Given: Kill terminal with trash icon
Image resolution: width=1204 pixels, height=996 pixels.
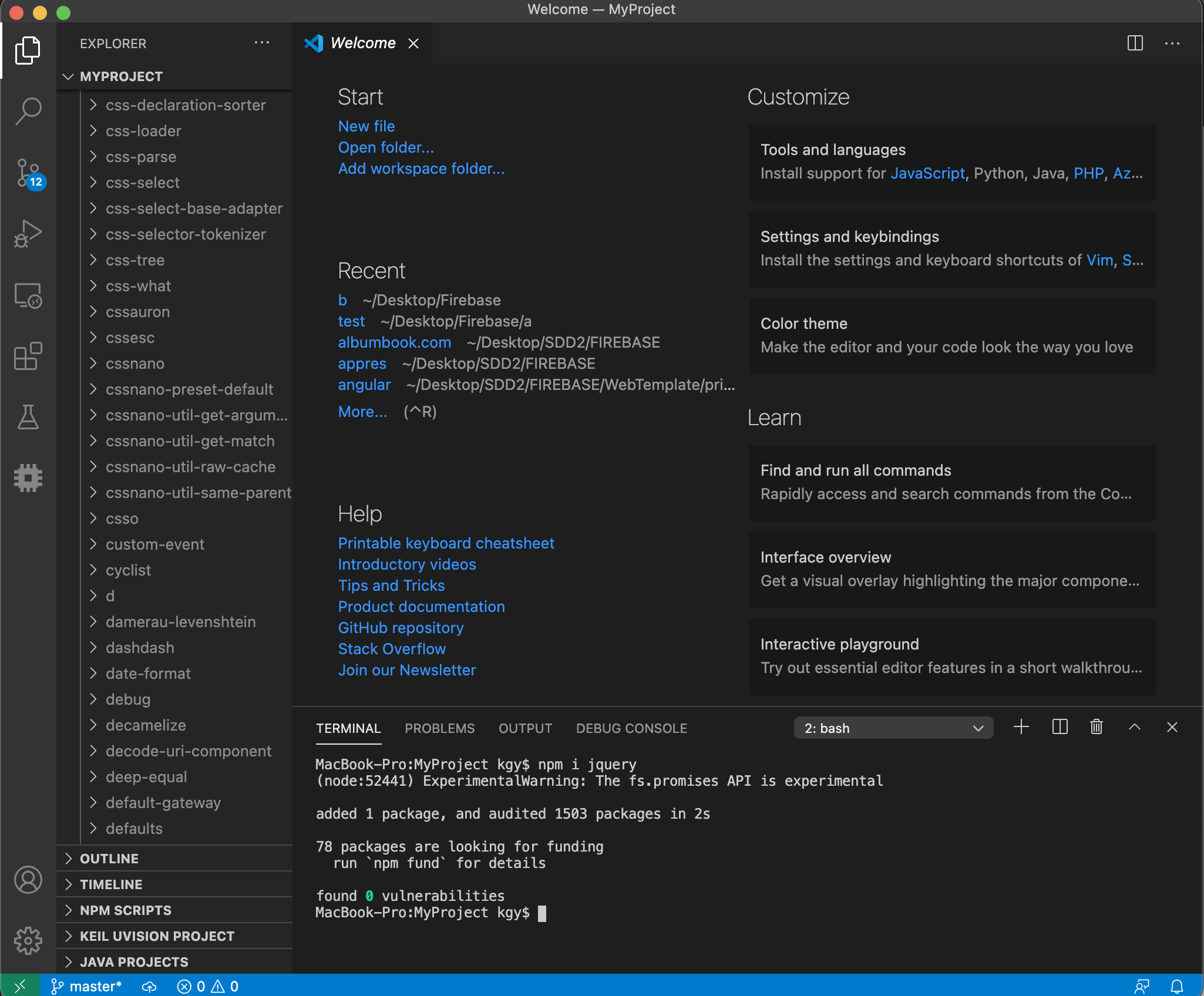Looking at the screenshot, I should 1096,727.
